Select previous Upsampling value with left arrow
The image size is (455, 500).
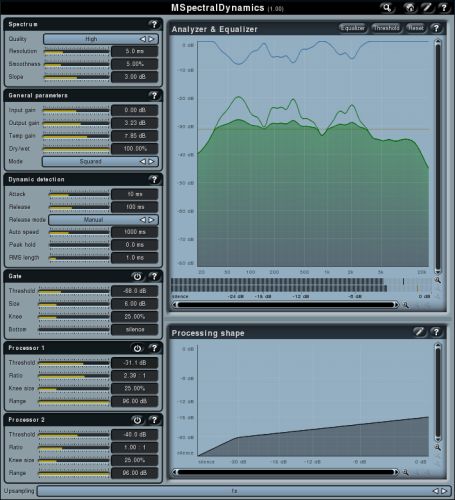pyautogui.click(x=436, y=491)
